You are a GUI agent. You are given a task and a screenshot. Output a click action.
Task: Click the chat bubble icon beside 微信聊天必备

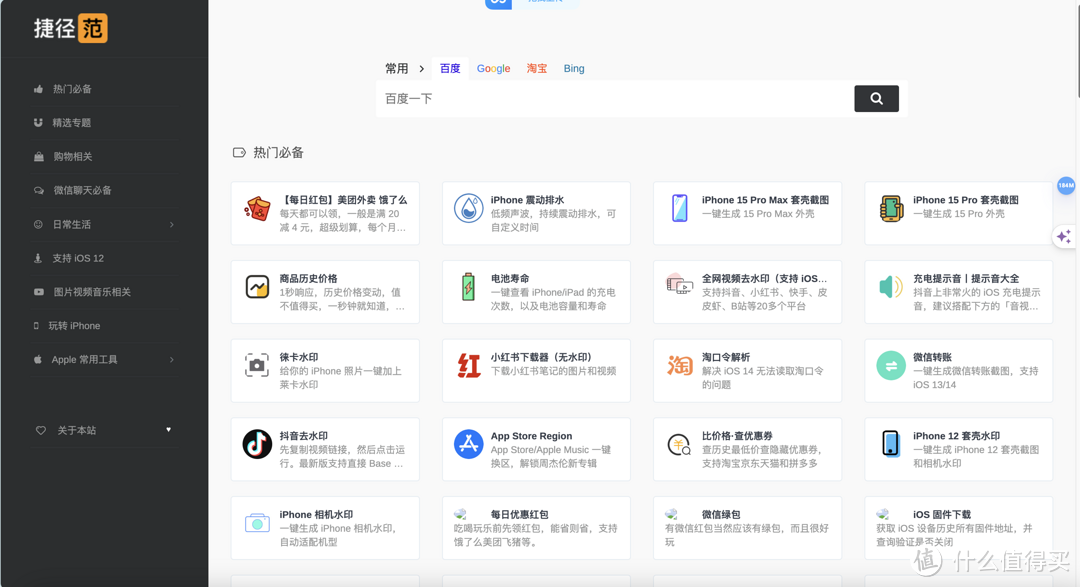tap(39, 190)
